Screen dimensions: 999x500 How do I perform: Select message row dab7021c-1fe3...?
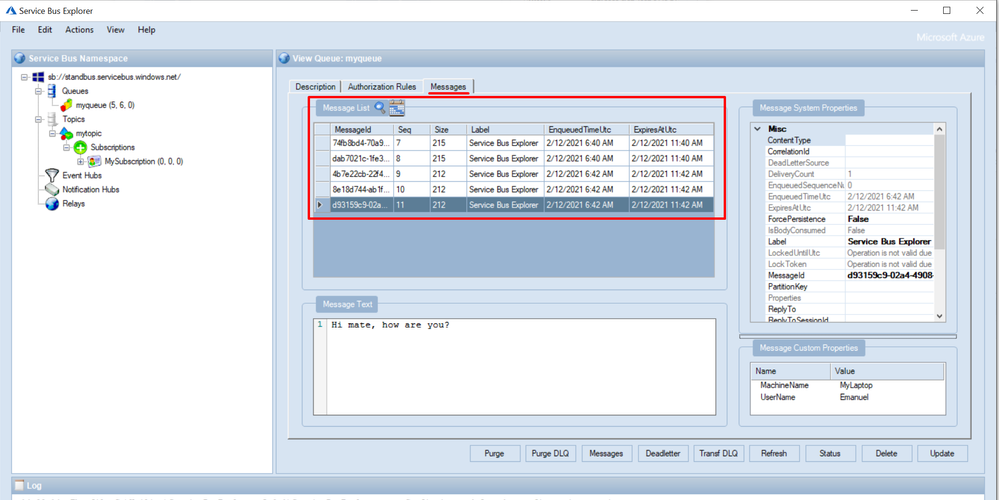pos(514,158)
